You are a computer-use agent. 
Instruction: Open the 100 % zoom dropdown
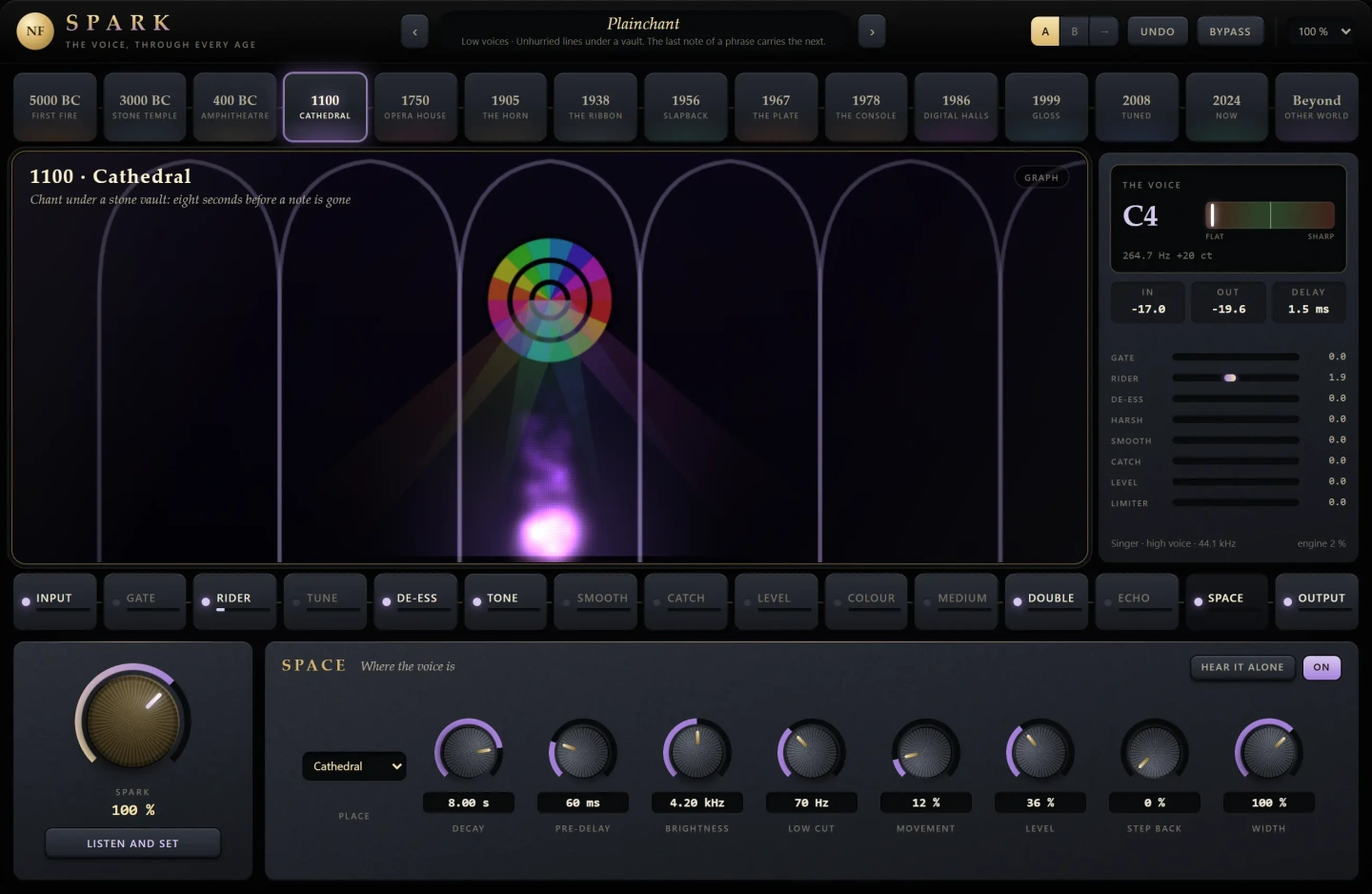coord(1324,31)
